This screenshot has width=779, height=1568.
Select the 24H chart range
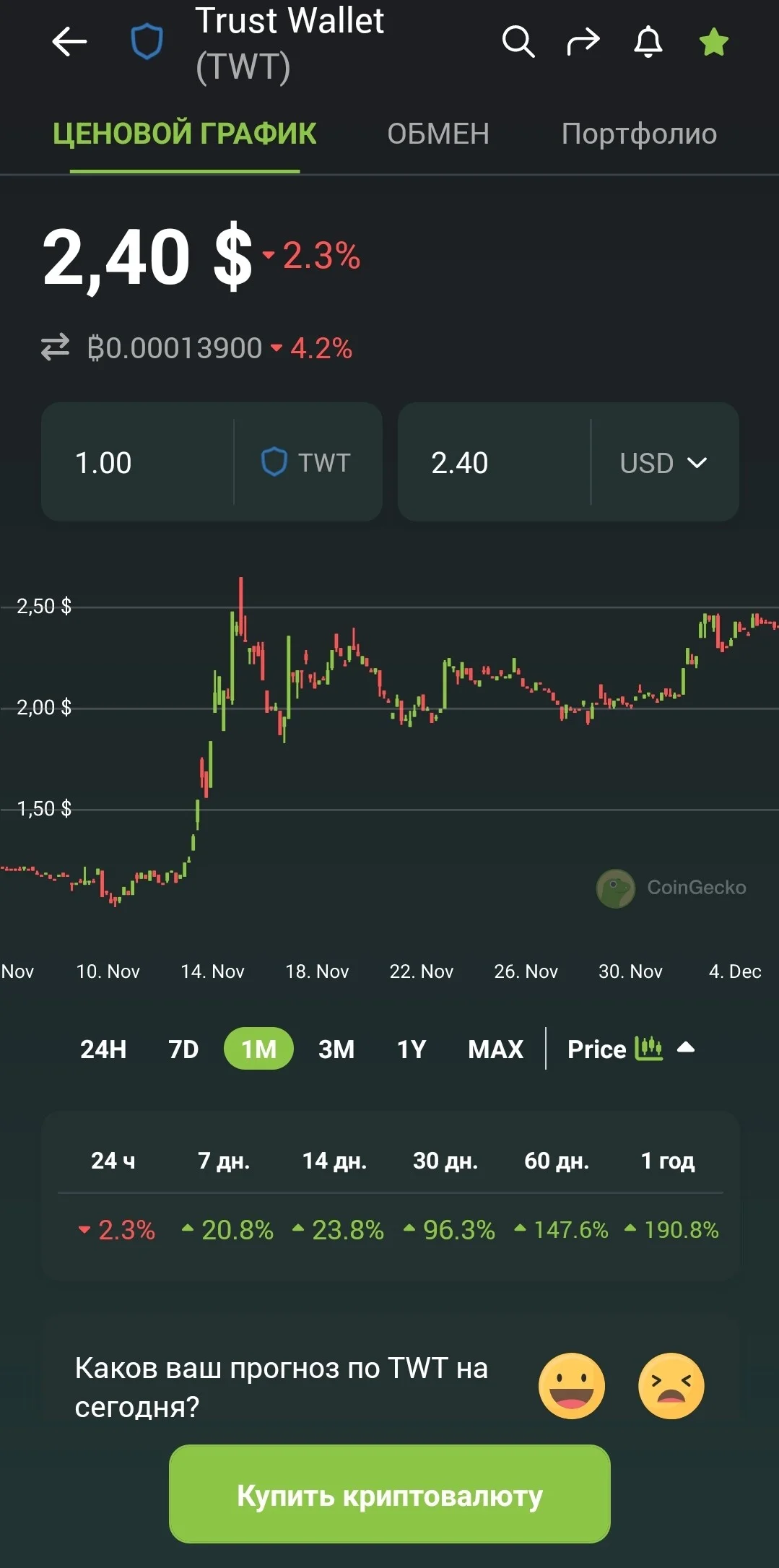coord(103,1049)
